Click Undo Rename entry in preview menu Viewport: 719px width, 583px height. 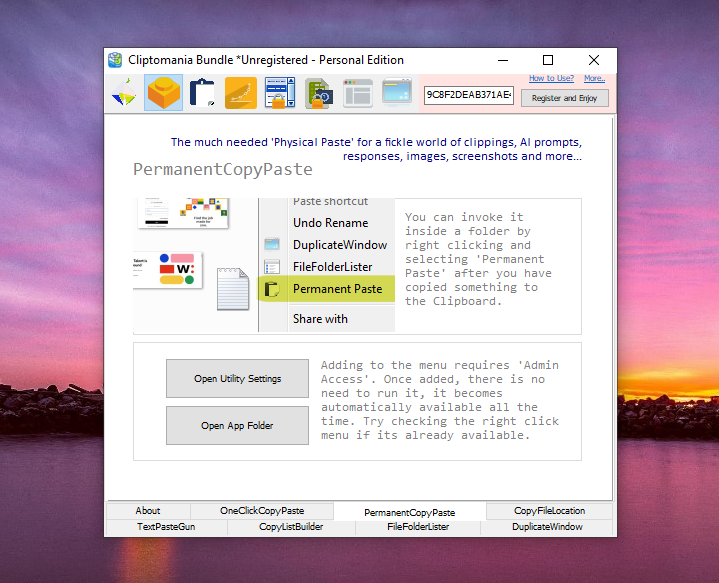click(x=331, y=223)
